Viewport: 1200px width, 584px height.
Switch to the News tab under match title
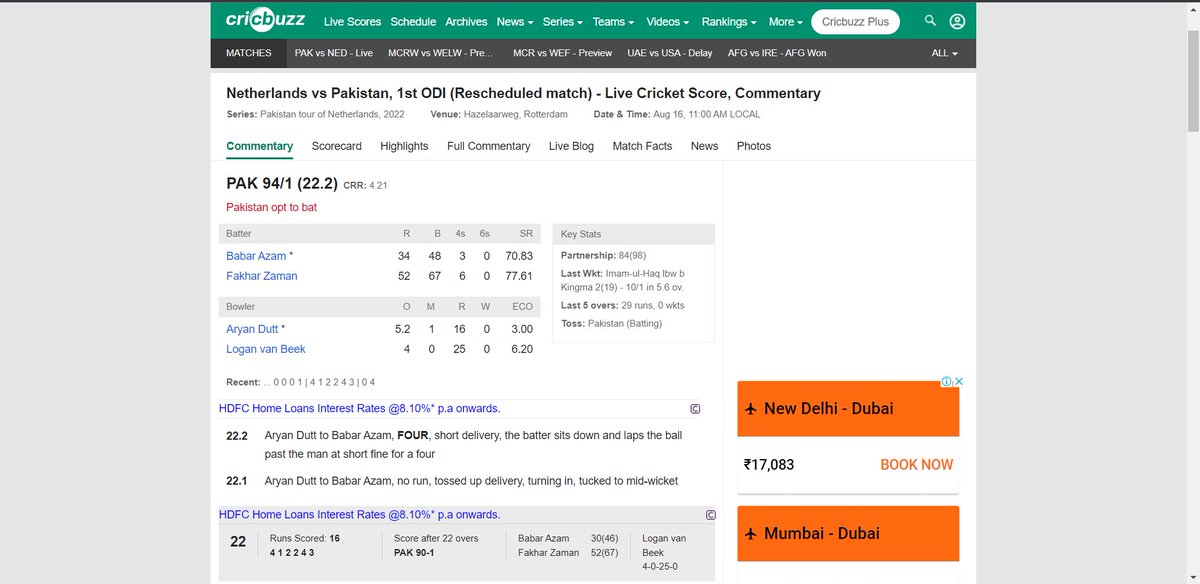click(x=704, y=146)
